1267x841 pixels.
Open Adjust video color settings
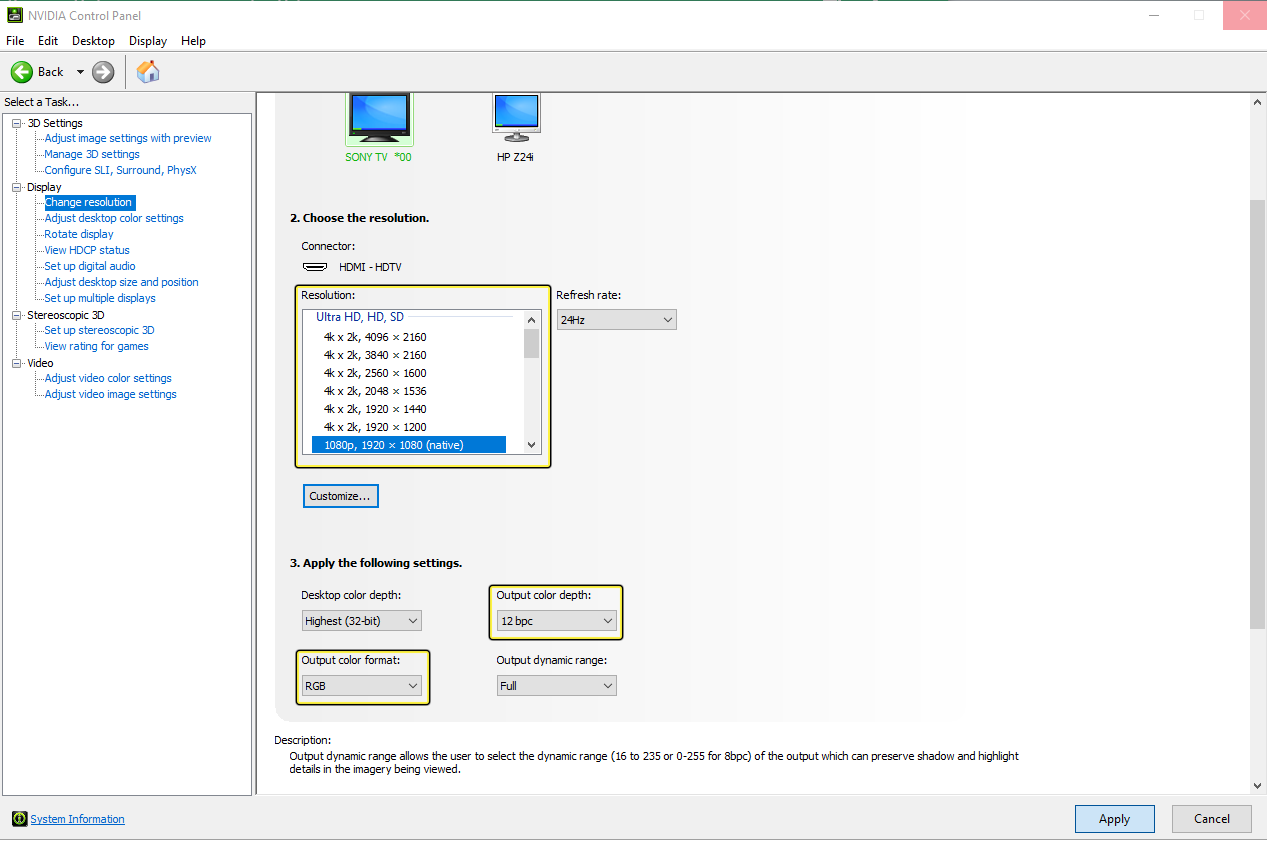(108, 378)
